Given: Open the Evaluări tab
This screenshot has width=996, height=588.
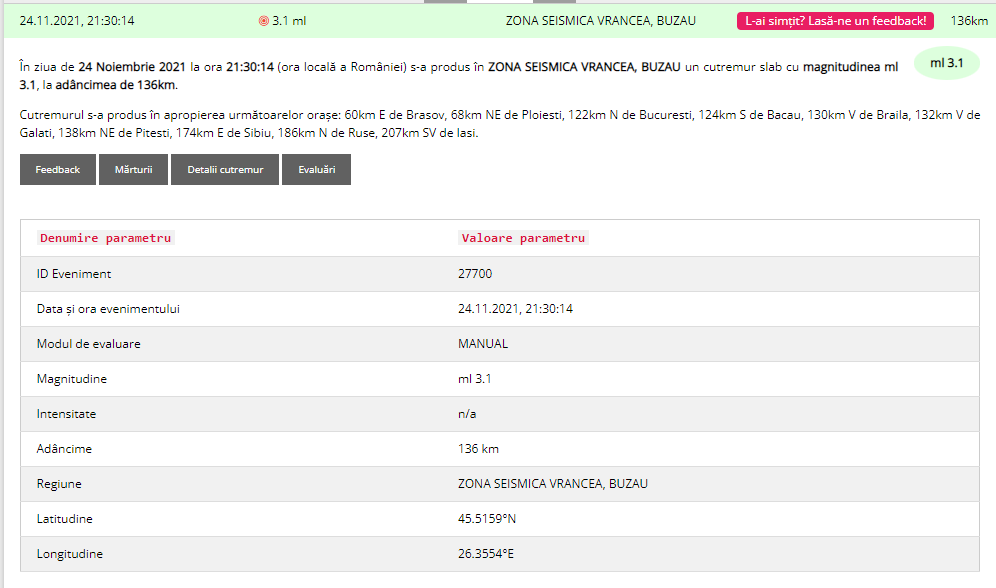Looking at the screenshot, I should (x=316, y=170).
